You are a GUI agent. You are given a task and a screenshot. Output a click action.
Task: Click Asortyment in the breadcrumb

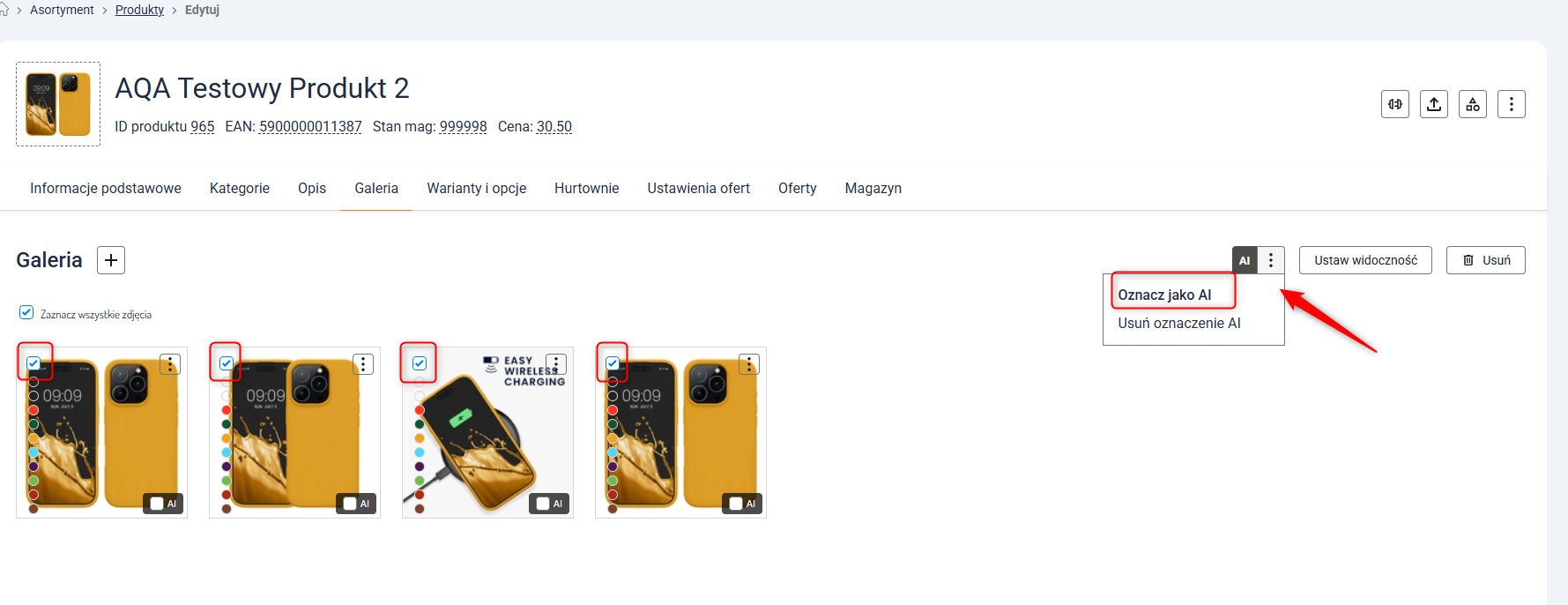[62, 10]
